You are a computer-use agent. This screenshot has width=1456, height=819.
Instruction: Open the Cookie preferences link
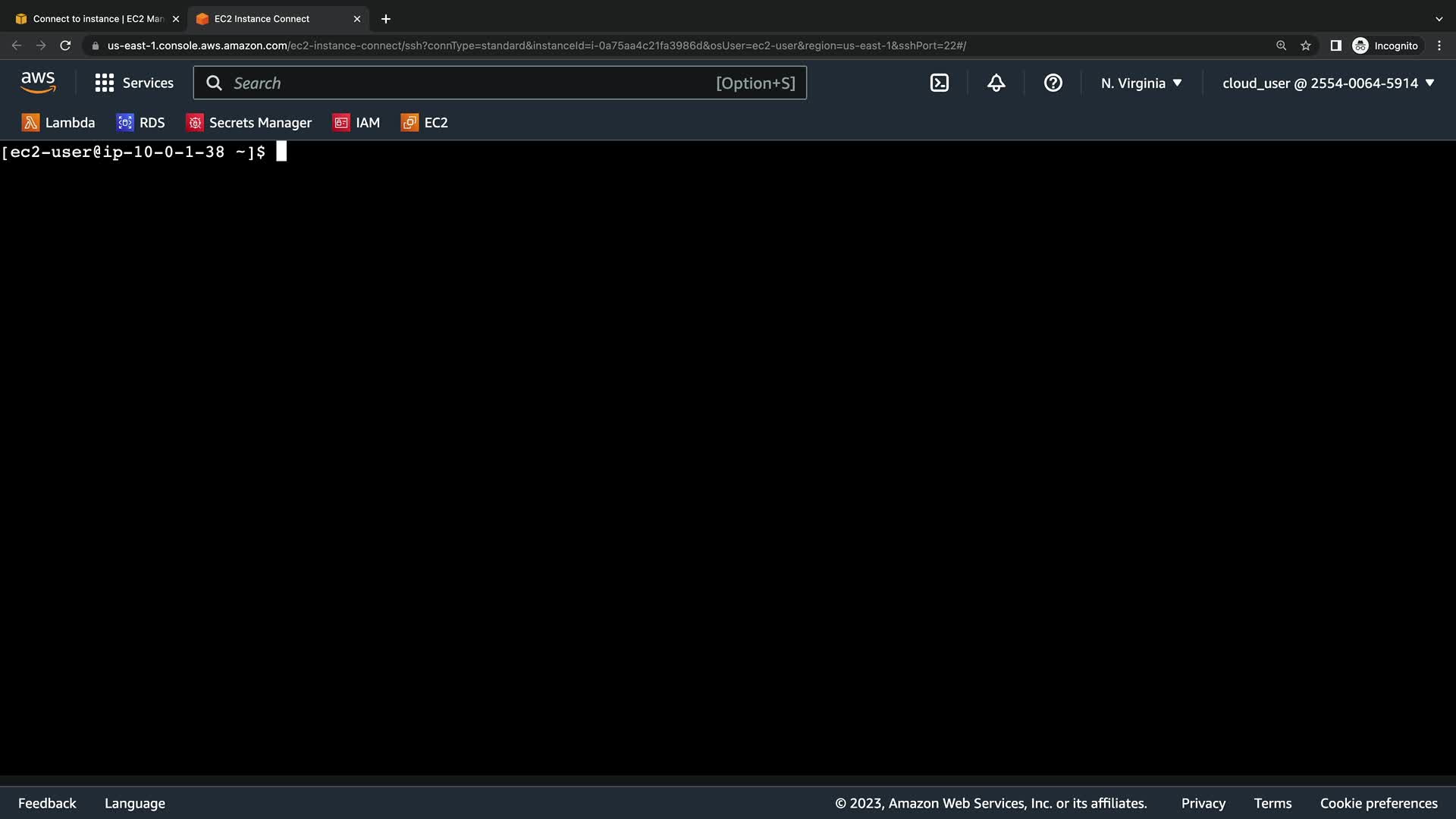pyautogui.click(x=1378, y=803)
